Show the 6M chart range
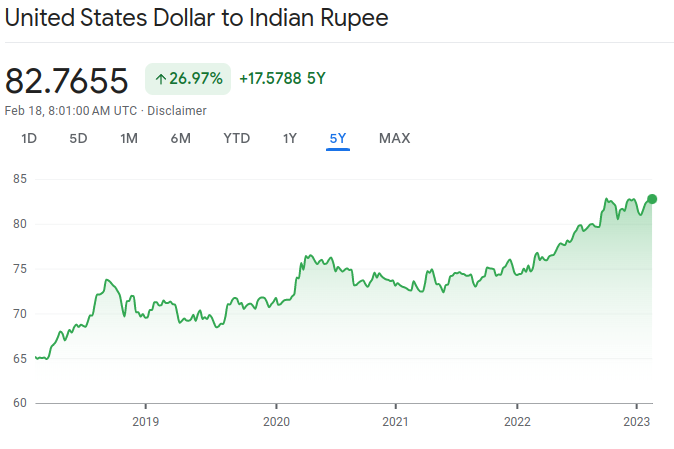This screenshot has height=449, width=674. point(181,138)
